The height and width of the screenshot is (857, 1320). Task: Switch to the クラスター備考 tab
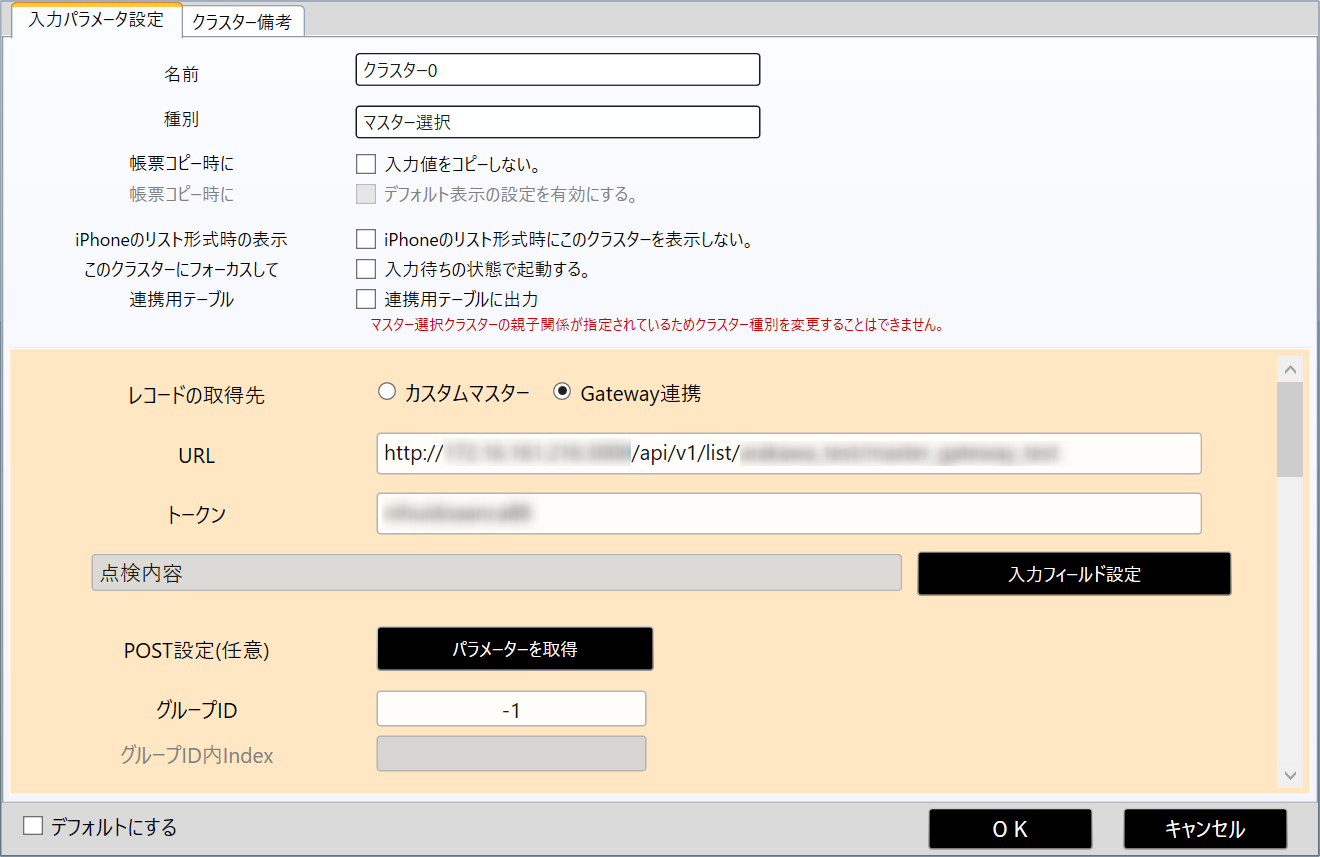243,21
